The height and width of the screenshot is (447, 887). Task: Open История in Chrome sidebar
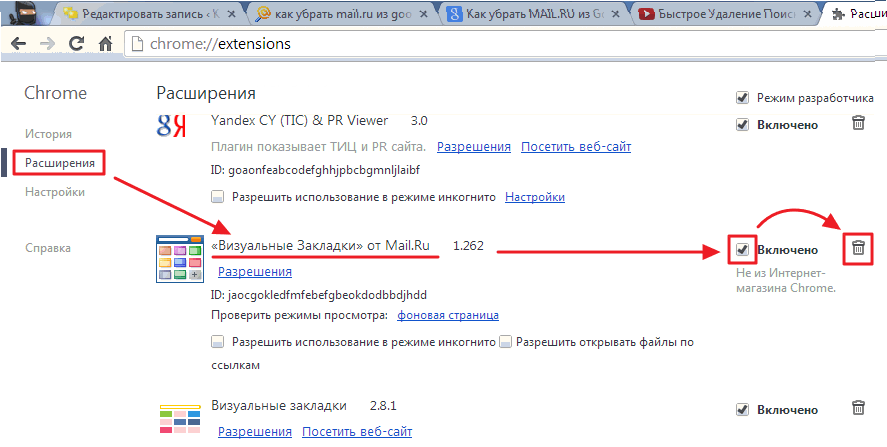pos(48,134)
